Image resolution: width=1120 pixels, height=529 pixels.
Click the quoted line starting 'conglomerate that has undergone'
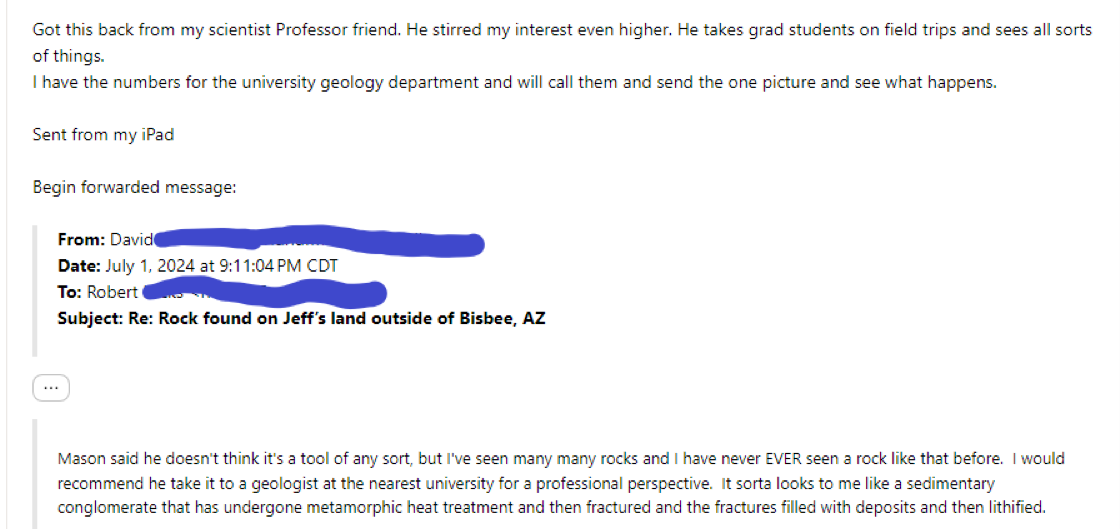pos(551,508)
